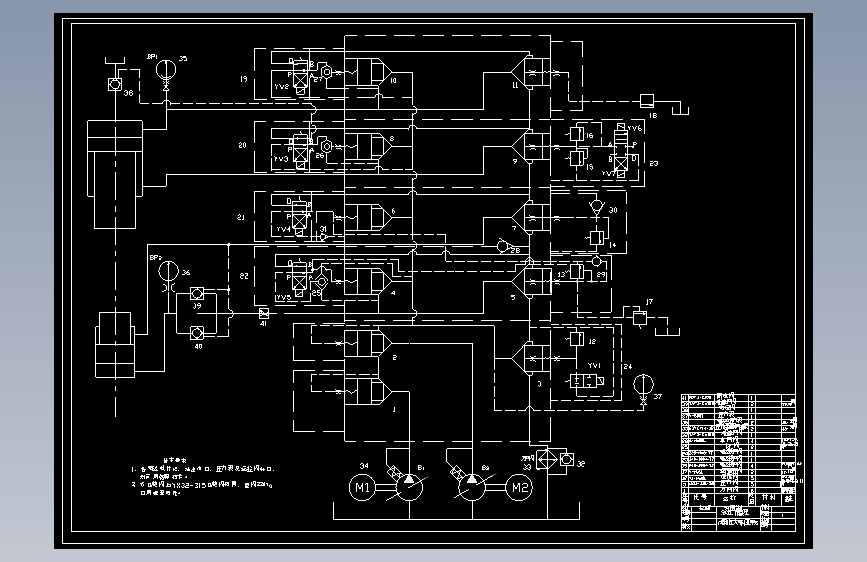
Task: Click fill valve under top-left tank
Action: (114, 84)
